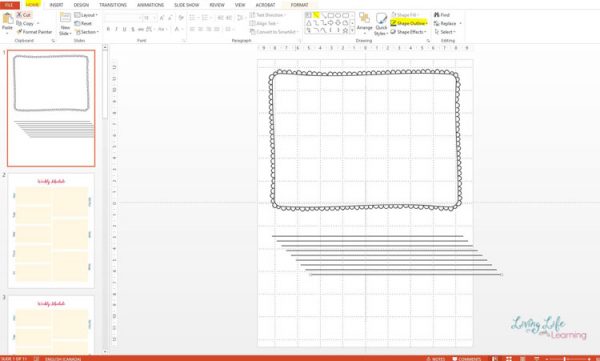Open the VIEW ribbon tab
This screenshot has width=600, height=361.
click(240, 5)
